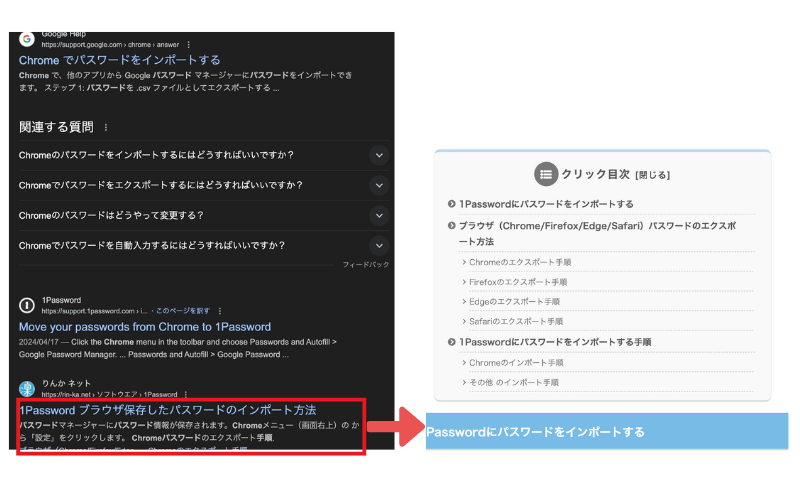This screenshot has height=500, width=800.
Task: Open the options dots next to 関連する質問
Action: coord(106,128)
